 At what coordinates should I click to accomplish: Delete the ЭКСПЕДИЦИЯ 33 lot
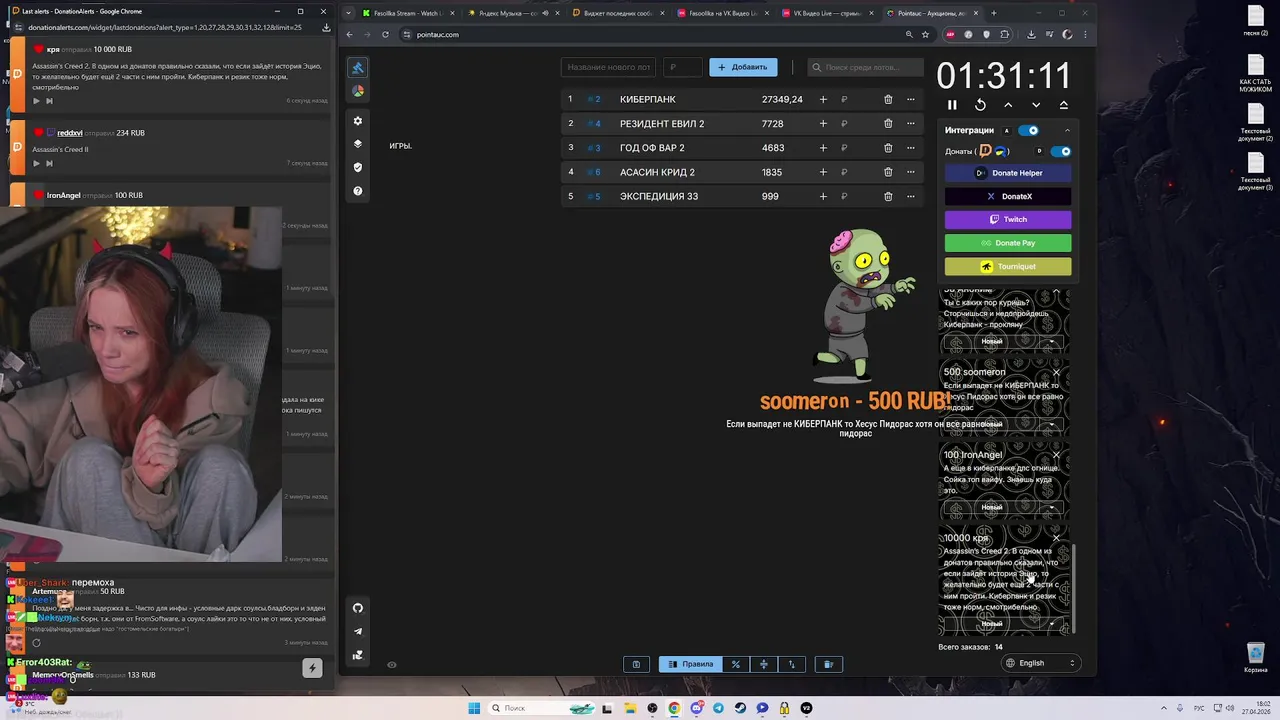(x=888, y=196)
